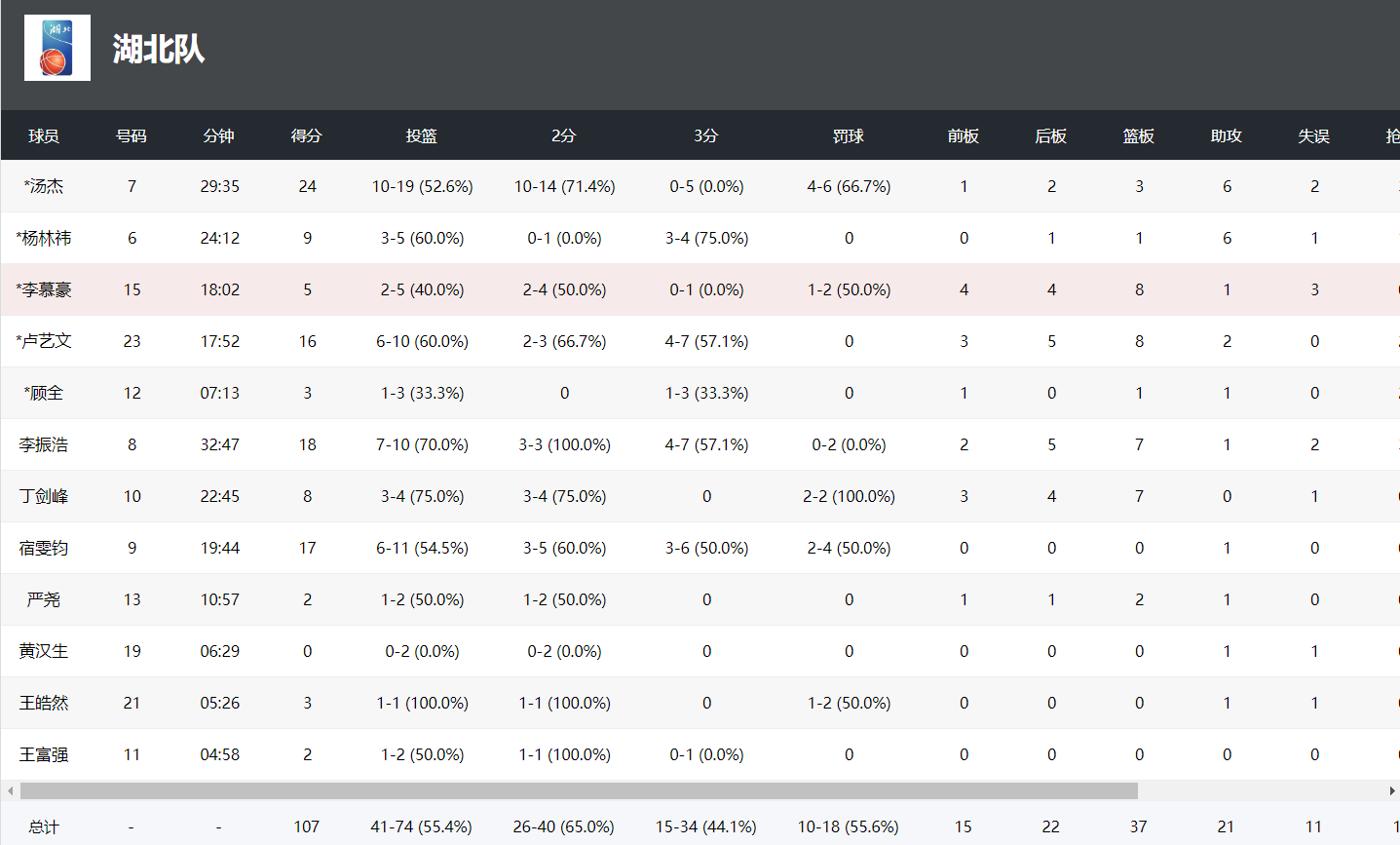This screenshot has width=1400, height=845.
Task: Click the 总计 totals row label
Action: [44, 826]
